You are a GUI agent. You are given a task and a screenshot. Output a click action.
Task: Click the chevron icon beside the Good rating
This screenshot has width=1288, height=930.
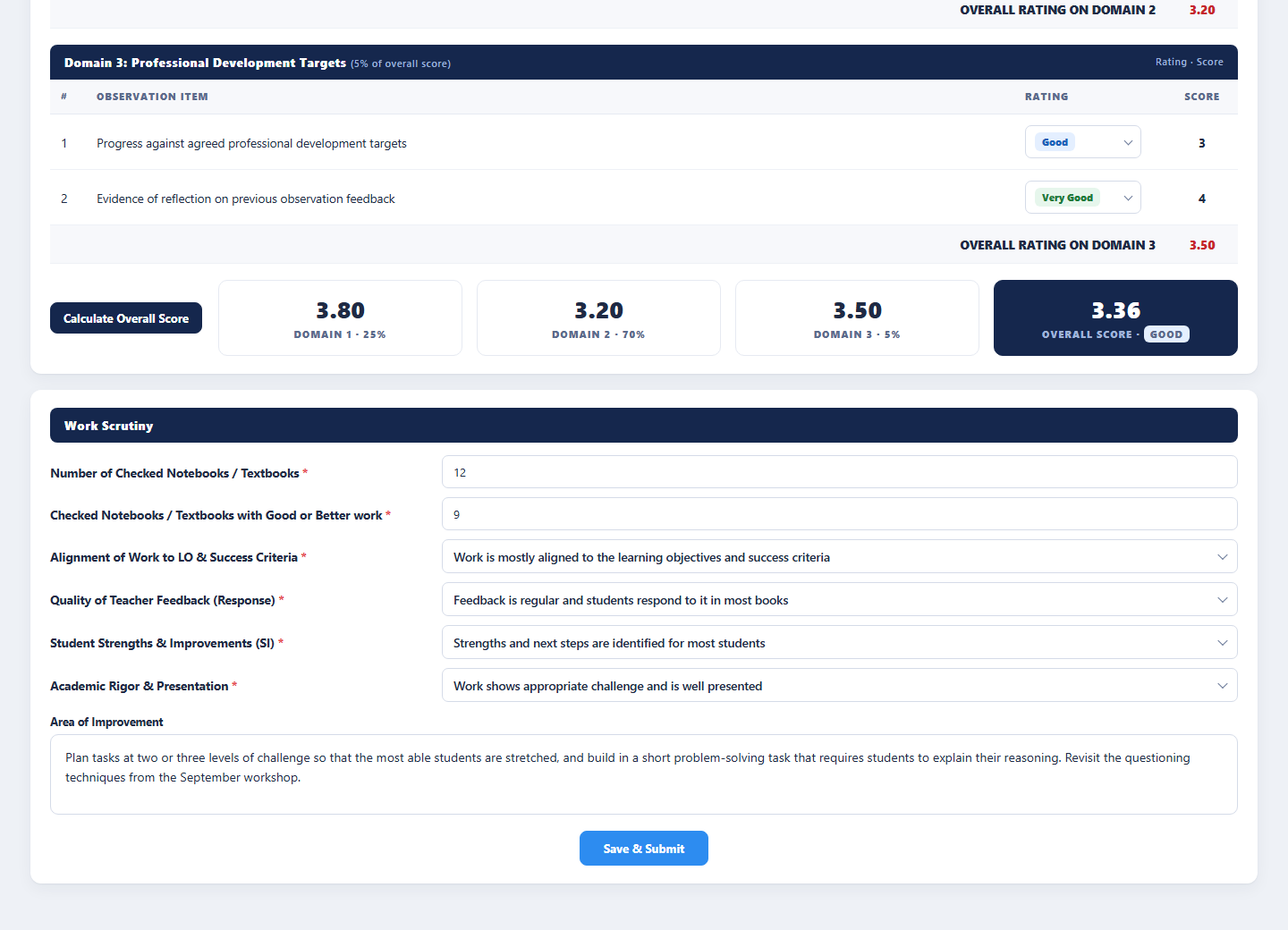pyautogui.click(x=1128, y=142)
